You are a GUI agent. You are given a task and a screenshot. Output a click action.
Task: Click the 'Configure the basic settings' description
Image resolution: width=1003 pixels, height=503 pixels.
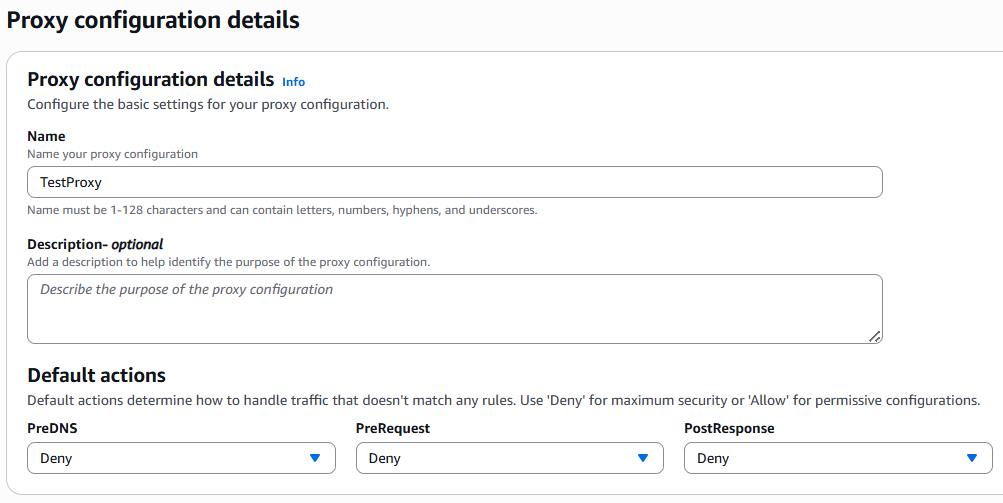[207, 104]
